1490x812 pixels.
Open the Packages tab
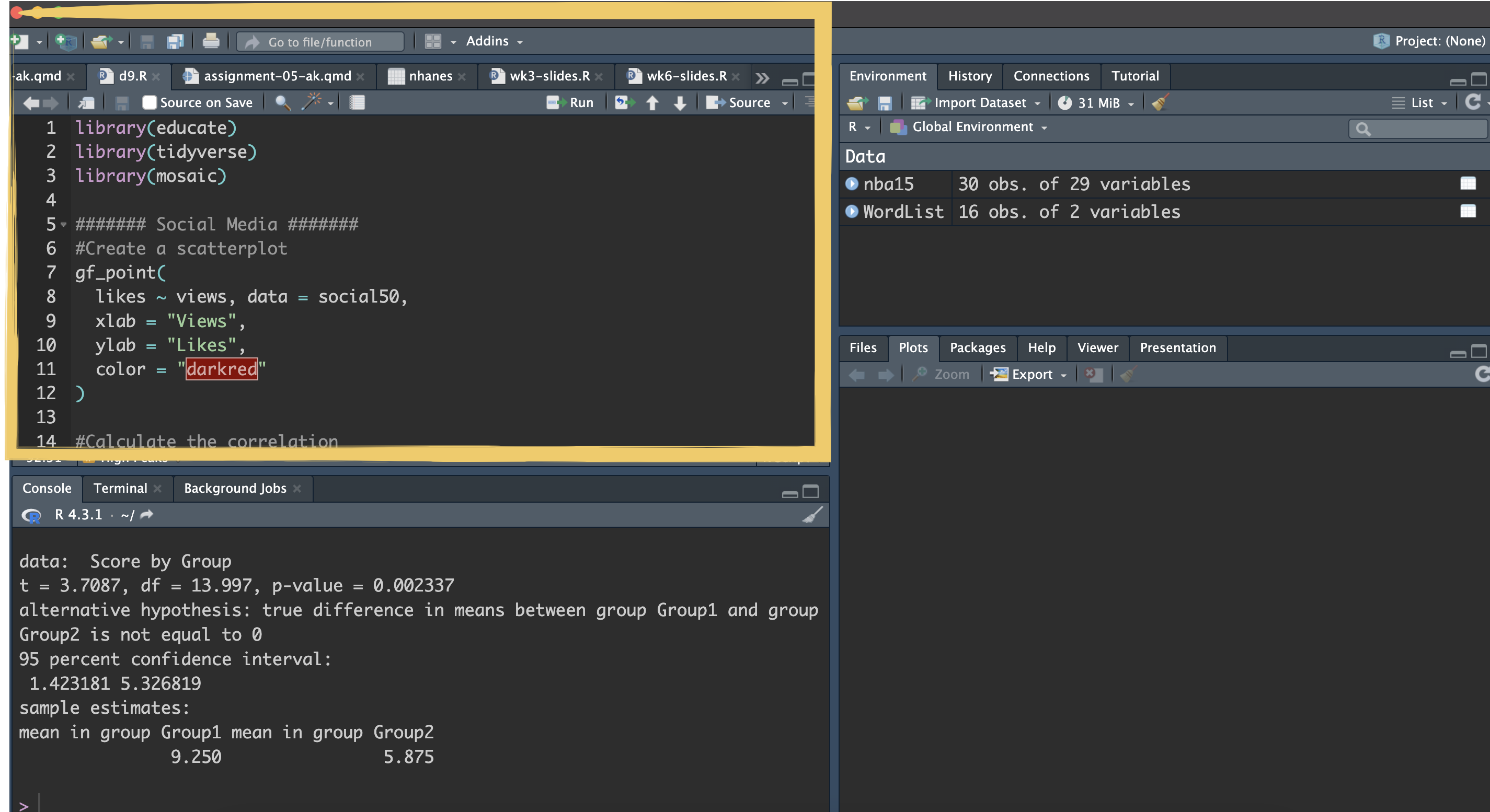point(977,348)
